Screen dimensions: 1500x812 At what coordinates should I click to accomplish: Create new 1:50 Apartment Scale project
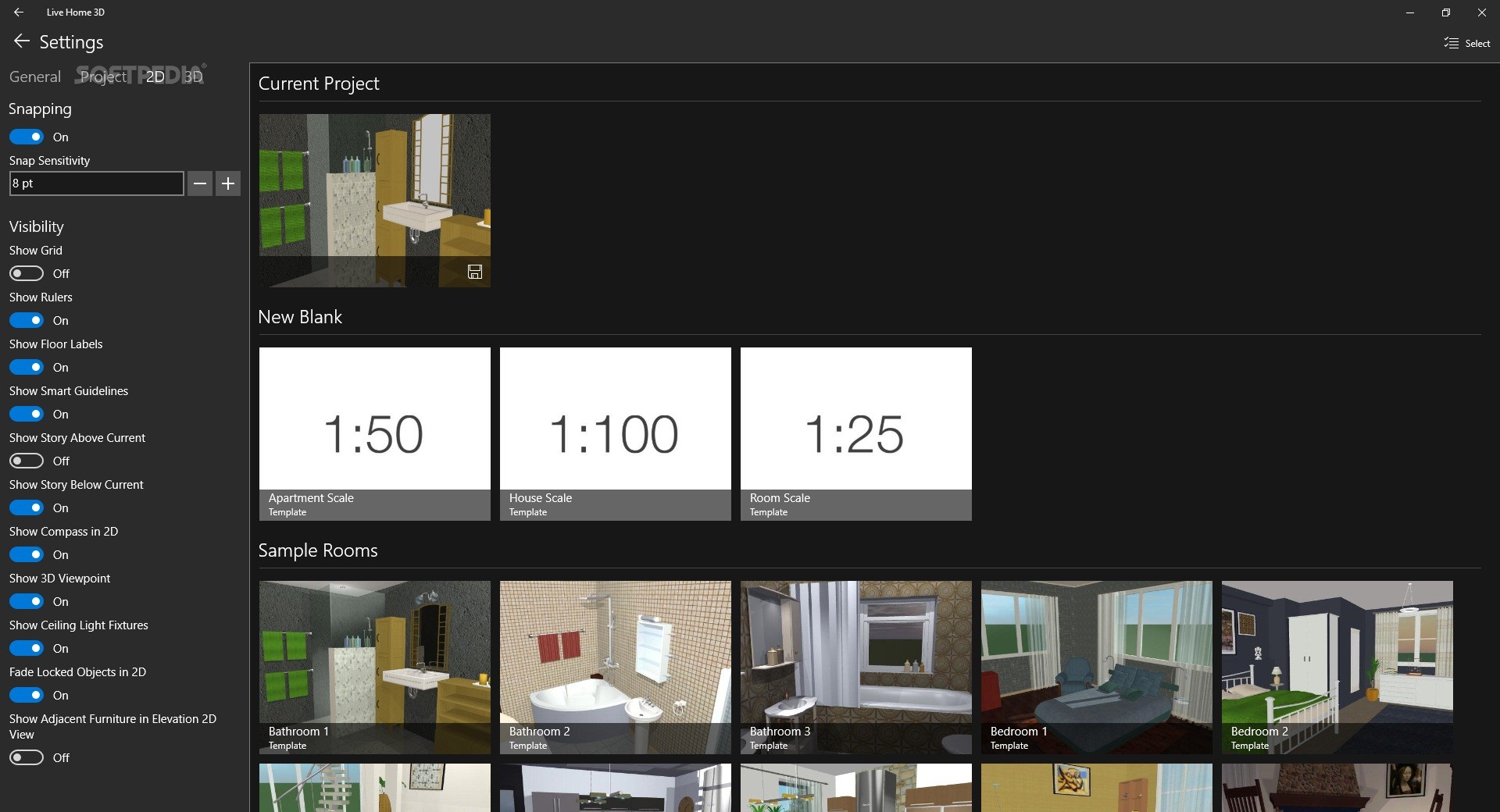pos(375,434)
